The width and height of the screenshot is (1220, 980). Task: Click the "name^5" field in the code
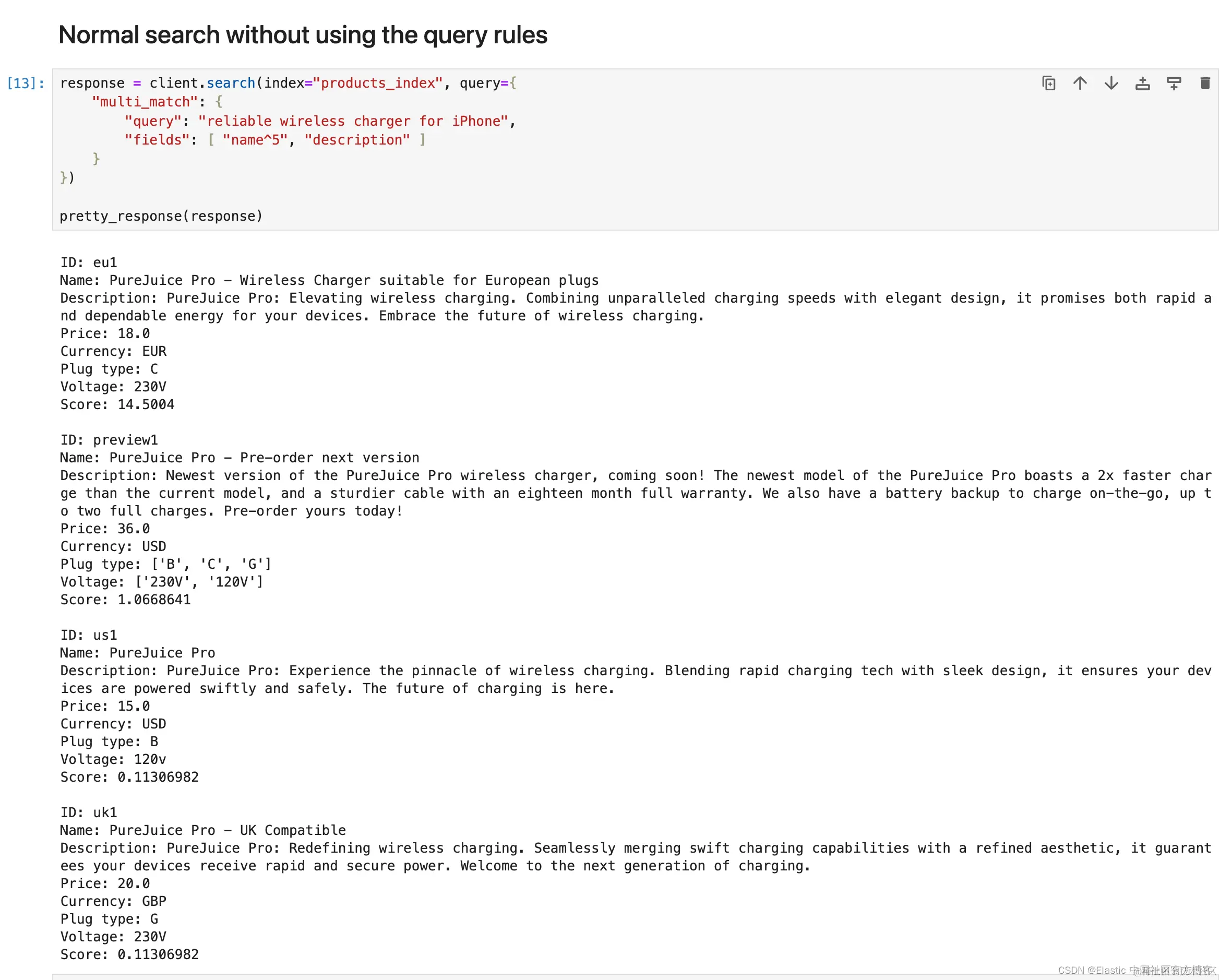pyautogui.click(x=255, y=140)
